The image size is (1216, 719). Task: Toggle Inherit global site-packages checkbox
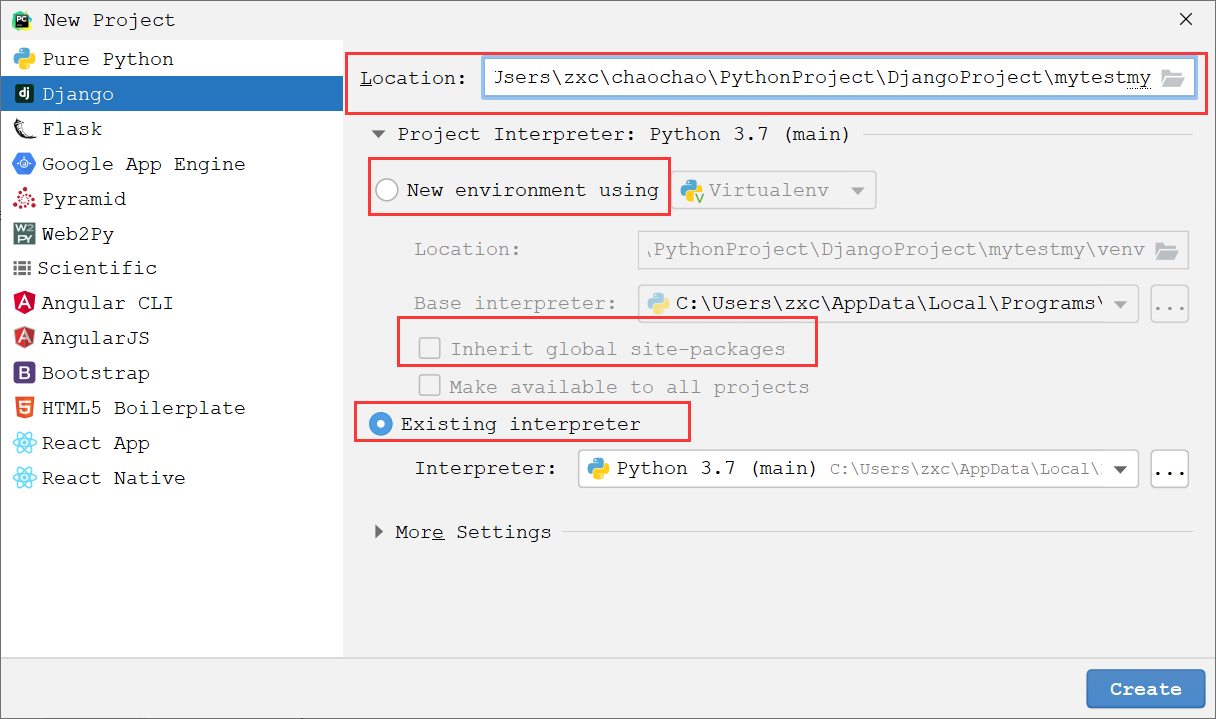point(429,348)
